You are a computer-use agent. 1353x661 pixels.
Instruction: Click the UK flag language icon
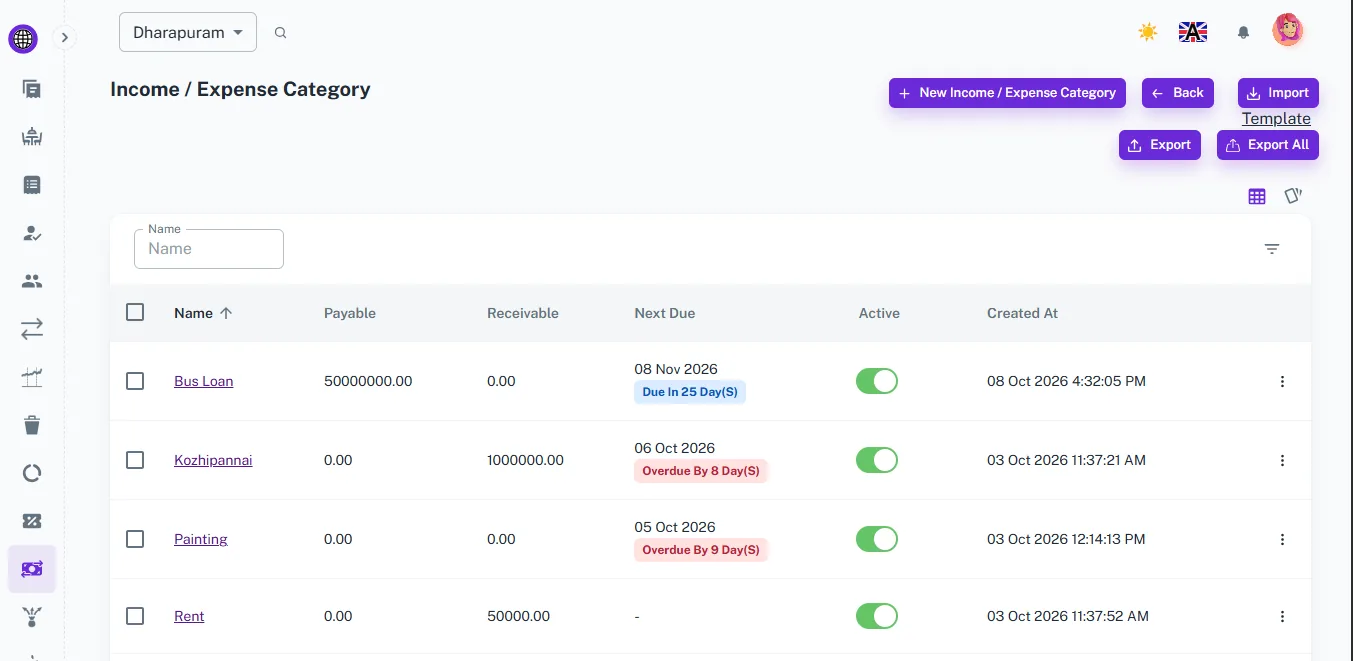pos(1193,32)
